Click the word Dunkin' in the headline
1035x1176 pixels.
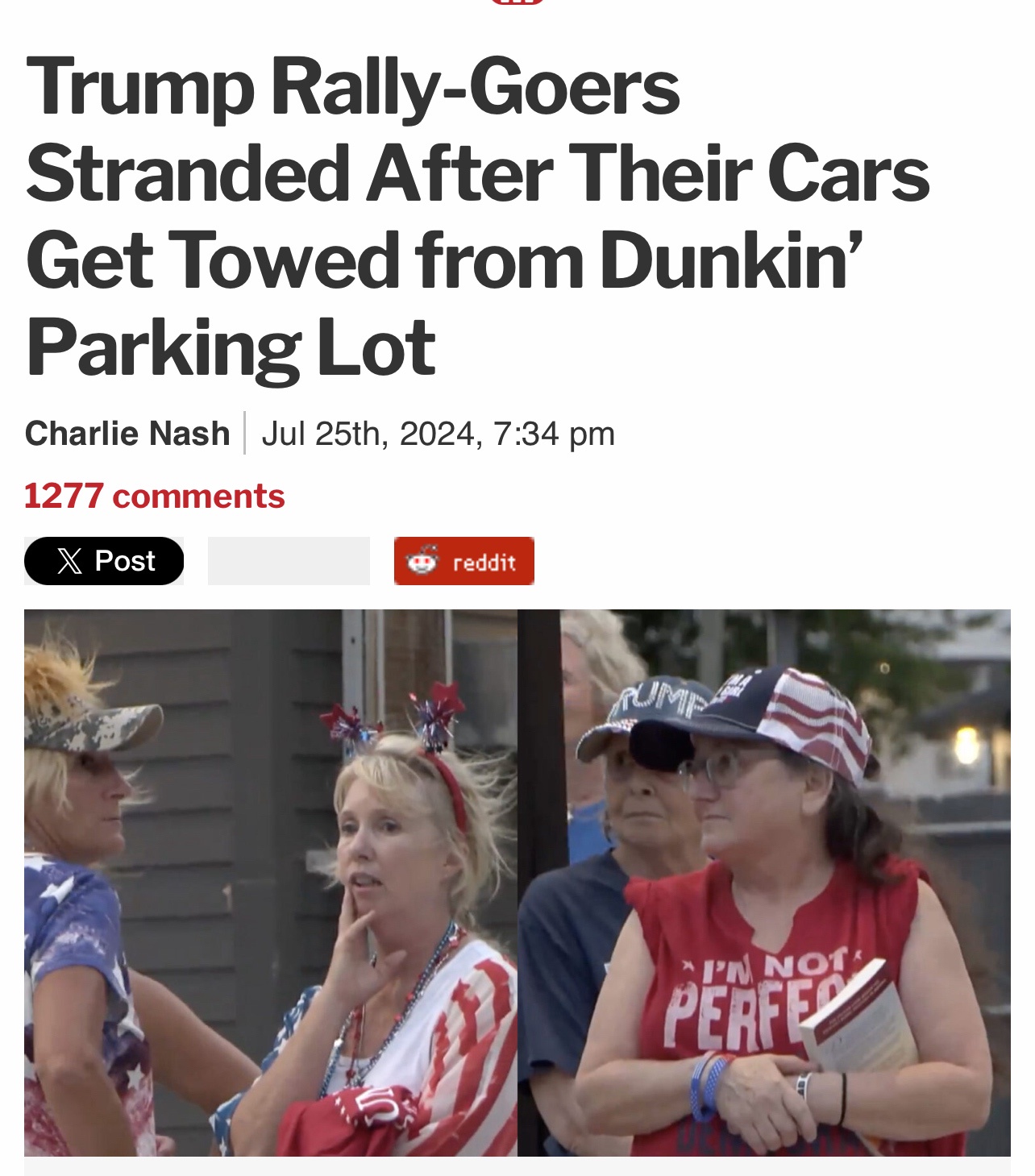point(731,260)
